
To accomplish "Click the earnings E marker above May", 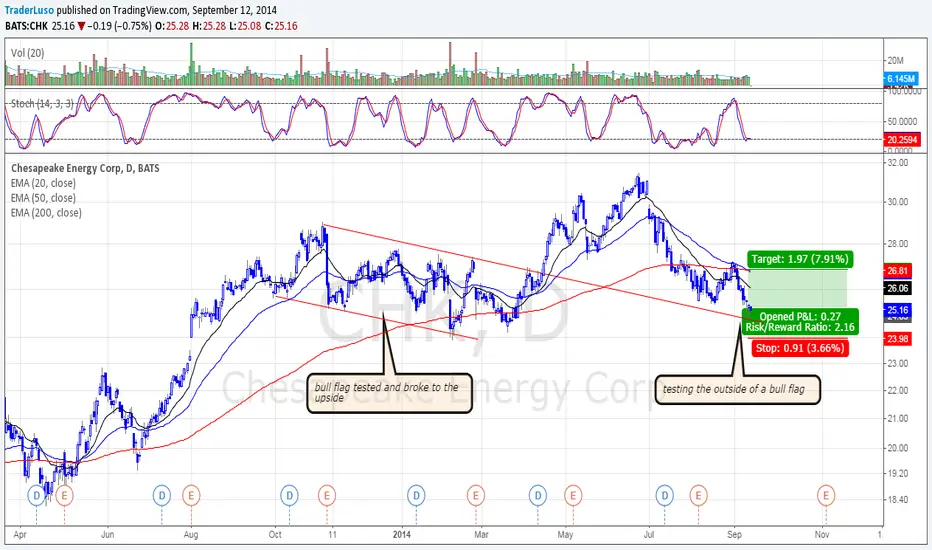I will click(x=573, y=495).
